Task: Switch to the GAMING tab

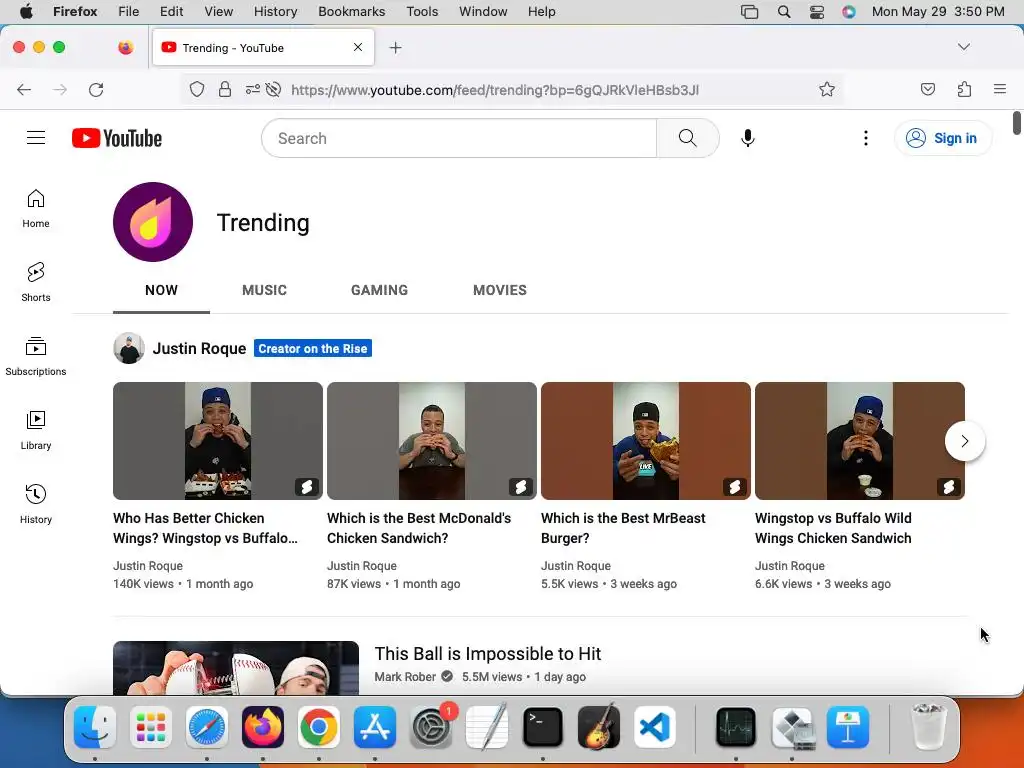Action: (379, 290)
